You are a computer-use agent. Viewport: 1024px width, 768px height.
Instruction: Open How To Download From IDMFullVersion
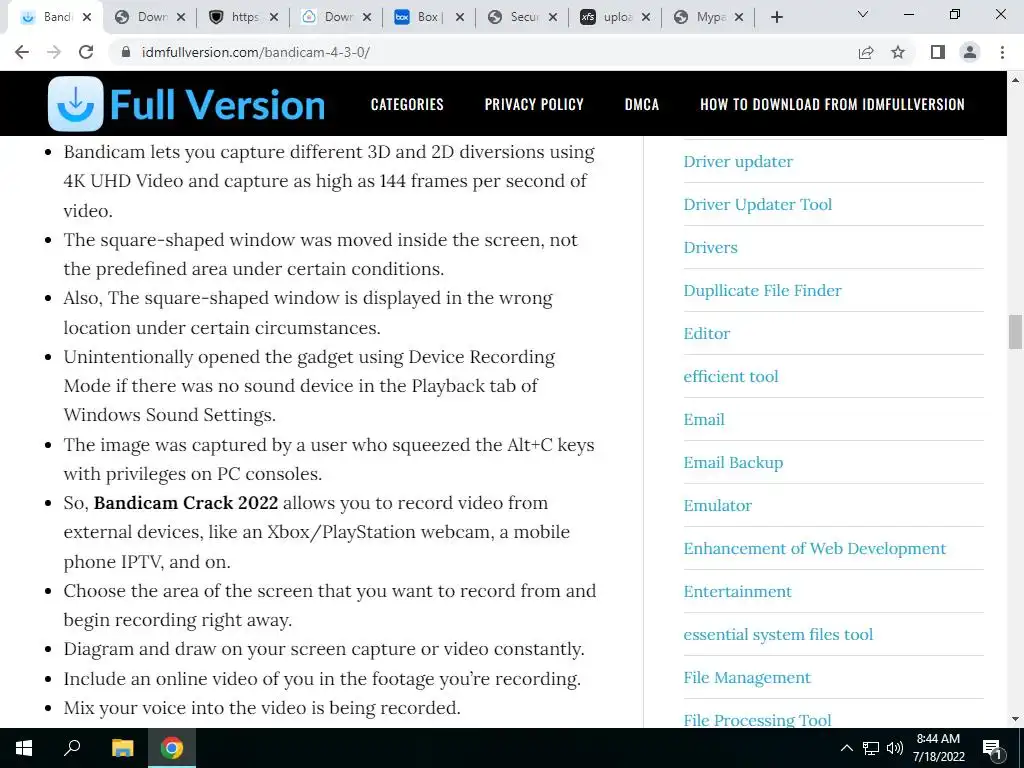click(832, 104)
